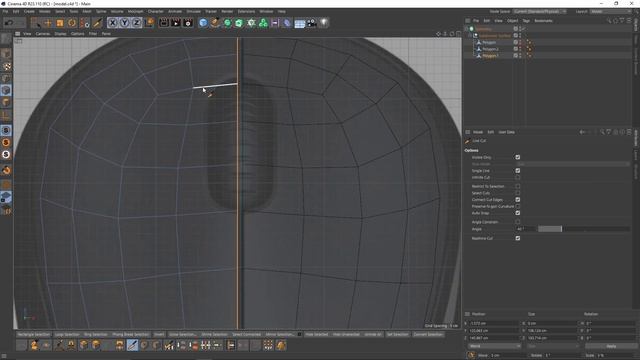Click the Apply button in coordinates panel

[611, 346]
